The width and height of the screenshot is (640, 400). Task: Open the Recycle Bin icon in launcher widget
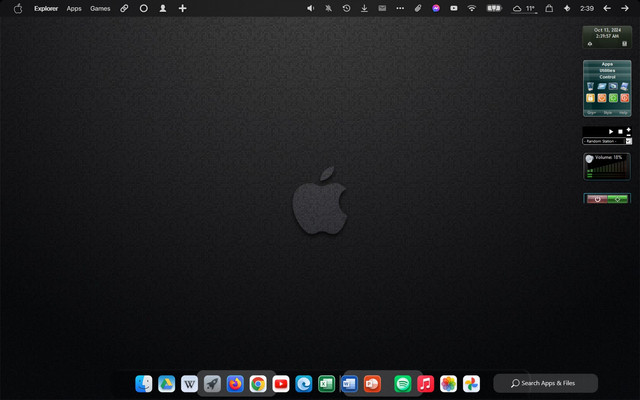coord(590,87)
